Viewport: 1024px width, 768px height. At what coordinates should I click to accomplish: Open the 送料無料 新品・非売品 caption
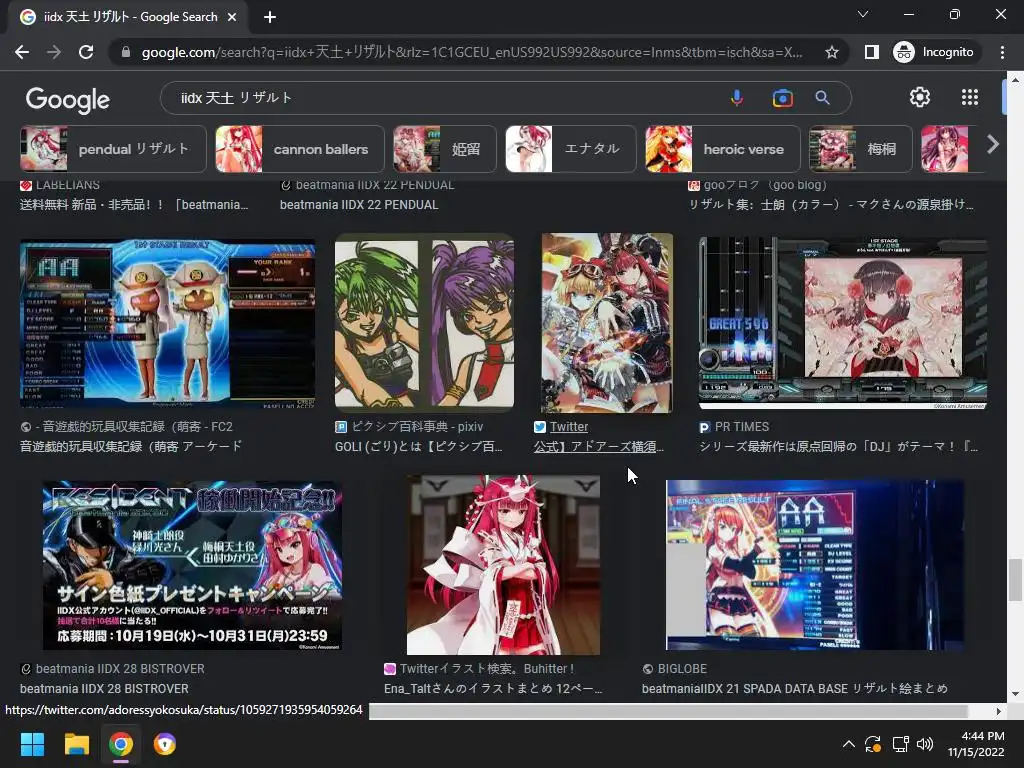click(134, 205)
